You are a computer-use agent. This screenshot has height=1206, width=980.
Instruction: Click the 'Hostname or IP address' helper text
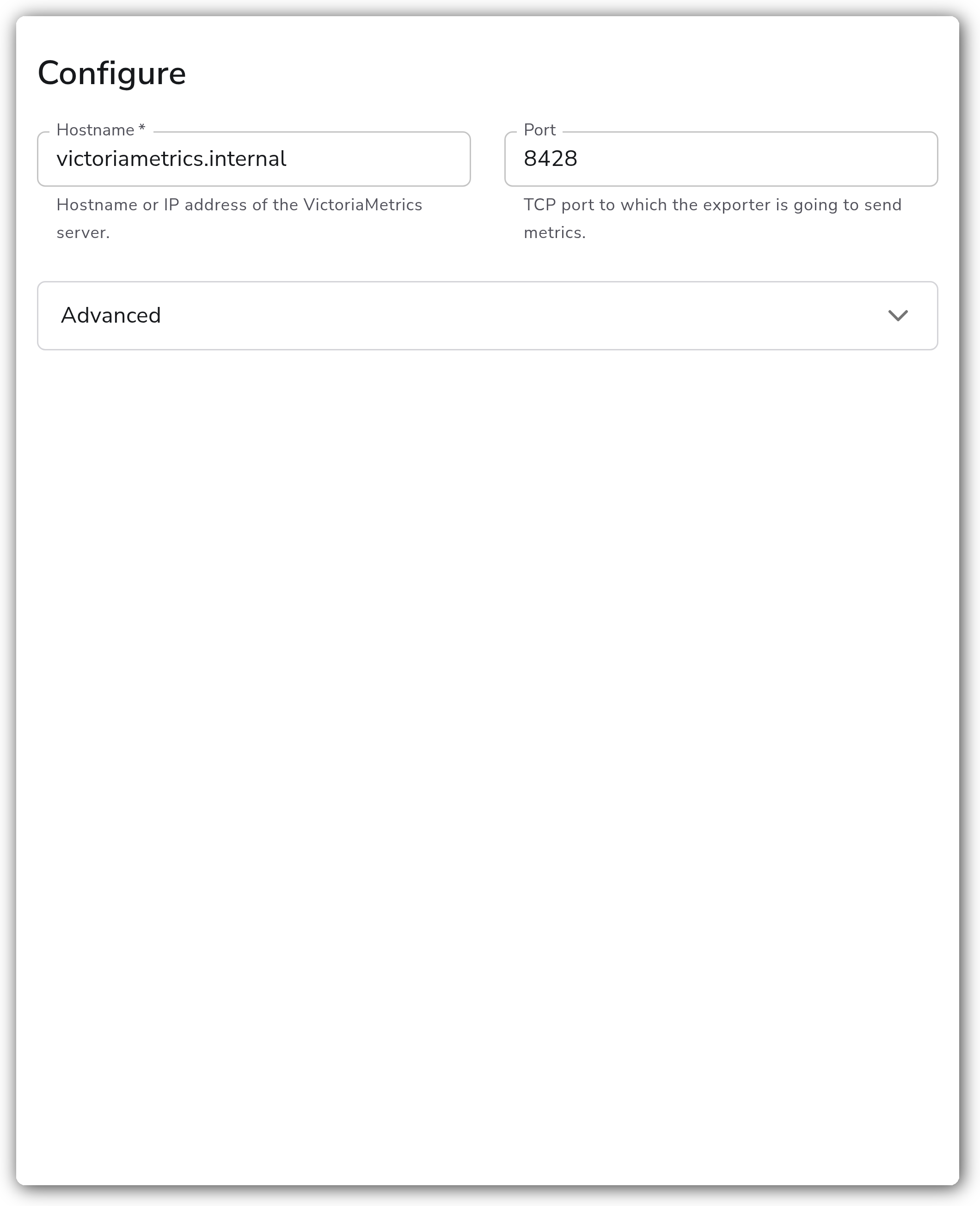tap(239, 218)
